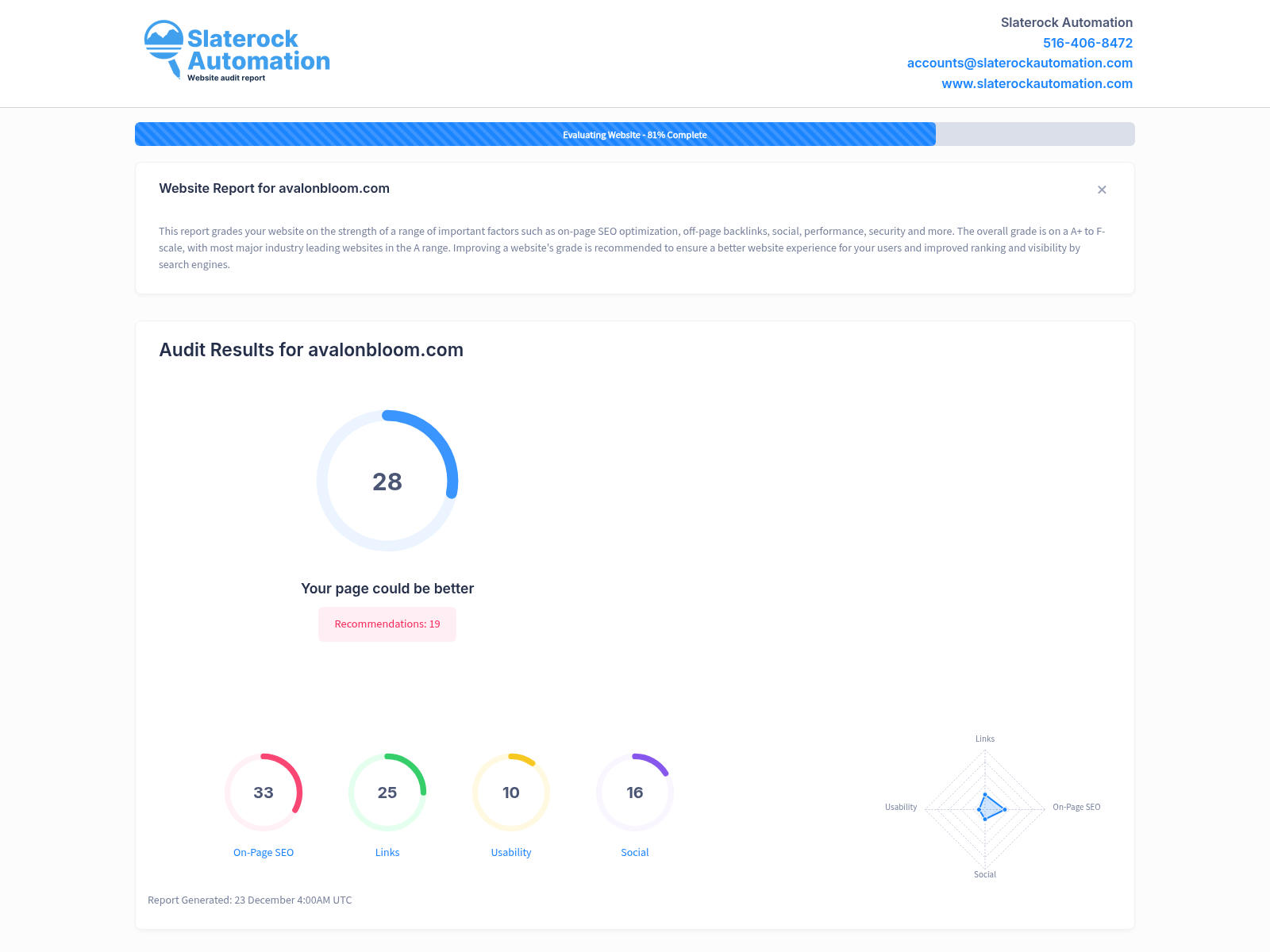The height and width of the screenshot is (952, 1270).
Task: Select the Links score 25 gauge
Action: (x=387, y=793)
